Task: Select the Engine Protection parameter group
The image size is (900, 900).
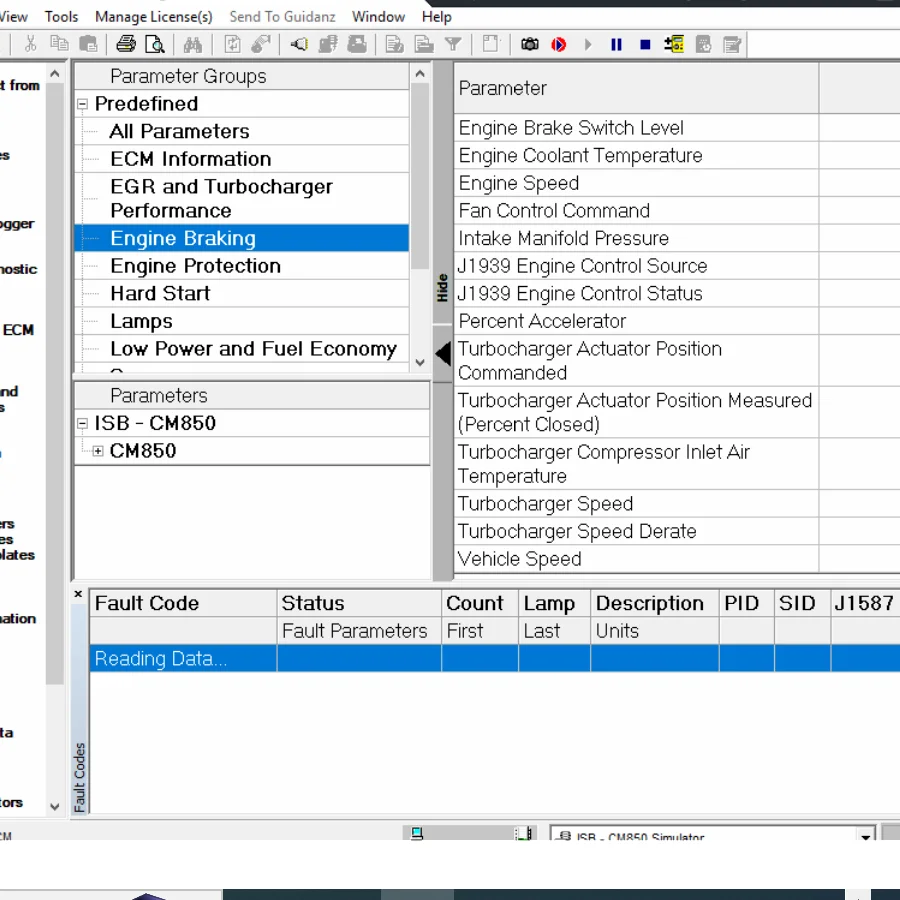Action: click(x=195, y=266)
